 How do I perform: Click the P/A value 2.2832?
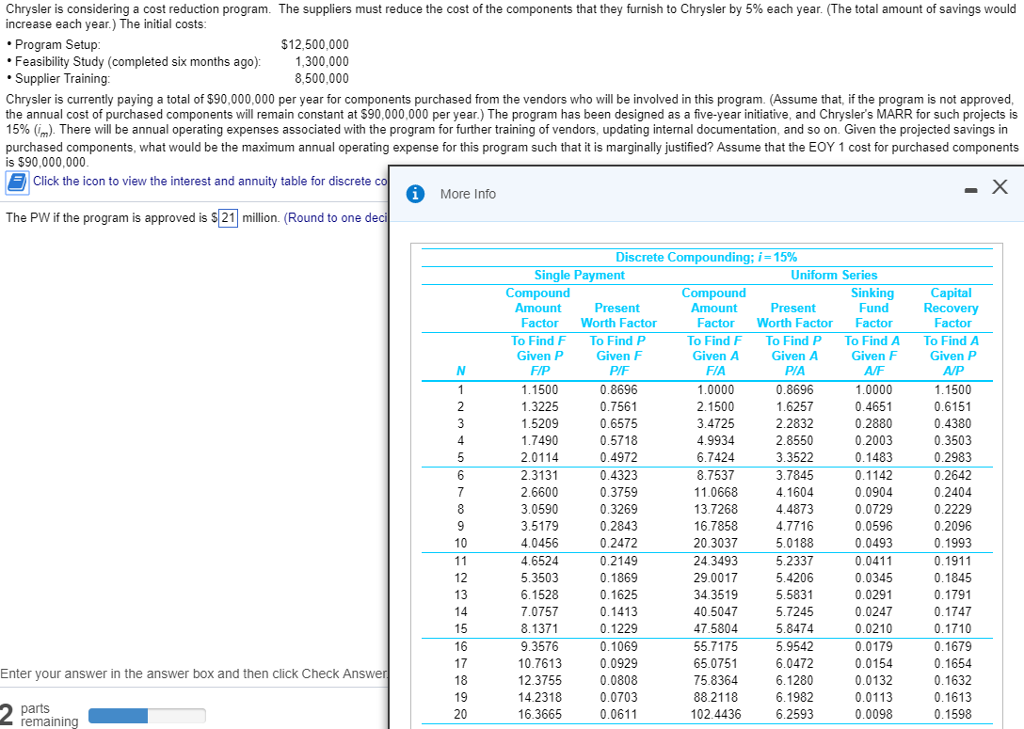pyautogui.click(x=794, y=423)
